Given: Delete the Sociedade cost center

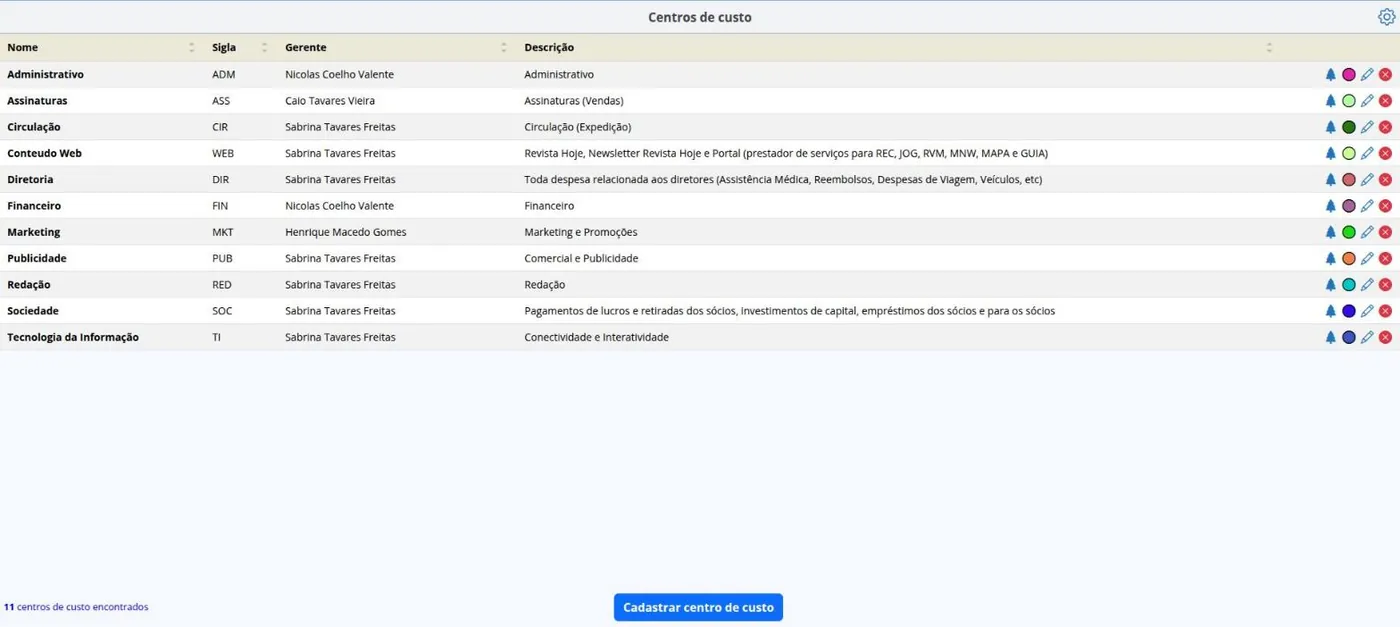Looking at the screenshot, I should 1385,311.
